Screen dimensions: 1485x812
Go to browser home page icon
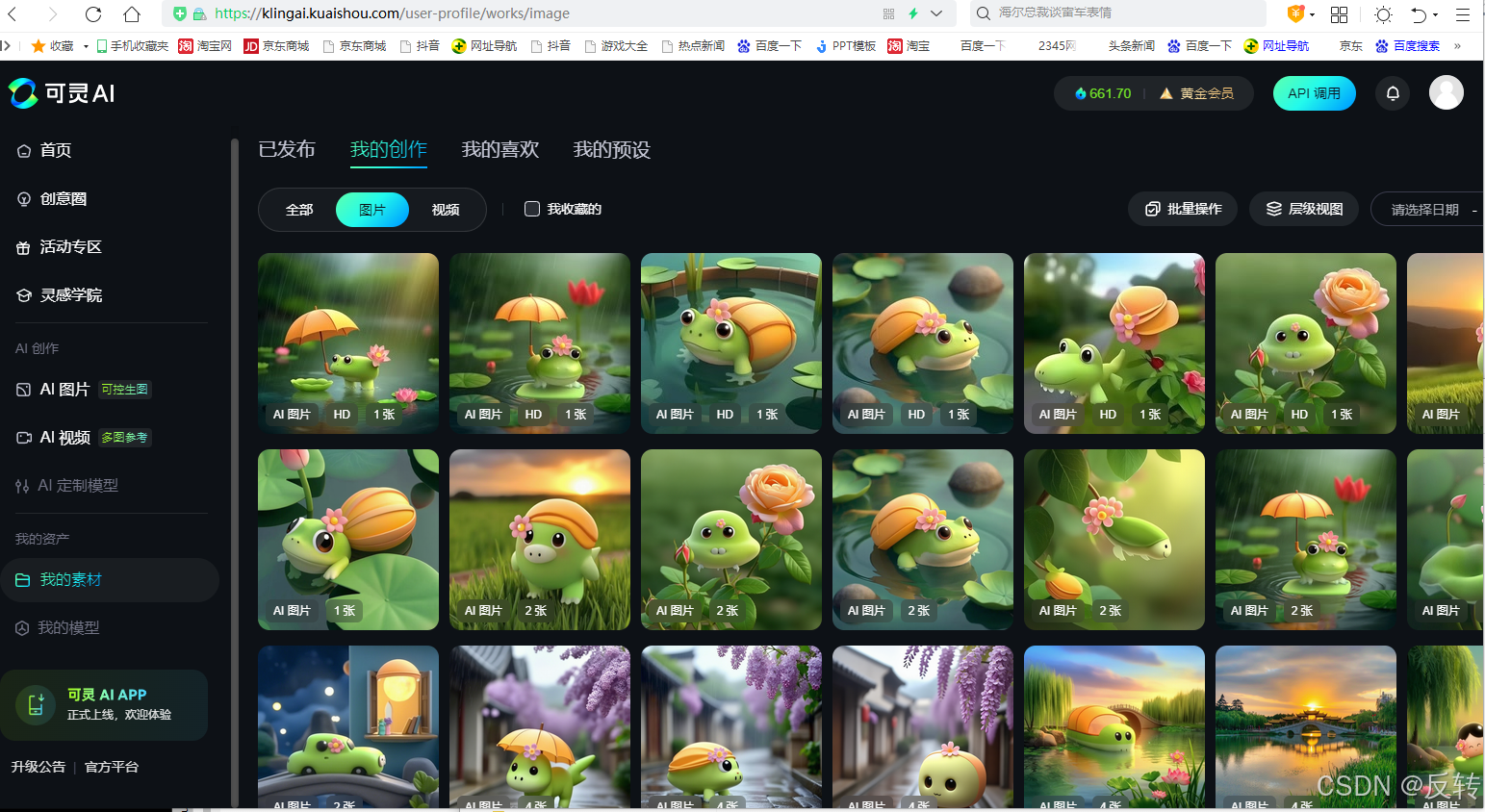tap(132, 13)
